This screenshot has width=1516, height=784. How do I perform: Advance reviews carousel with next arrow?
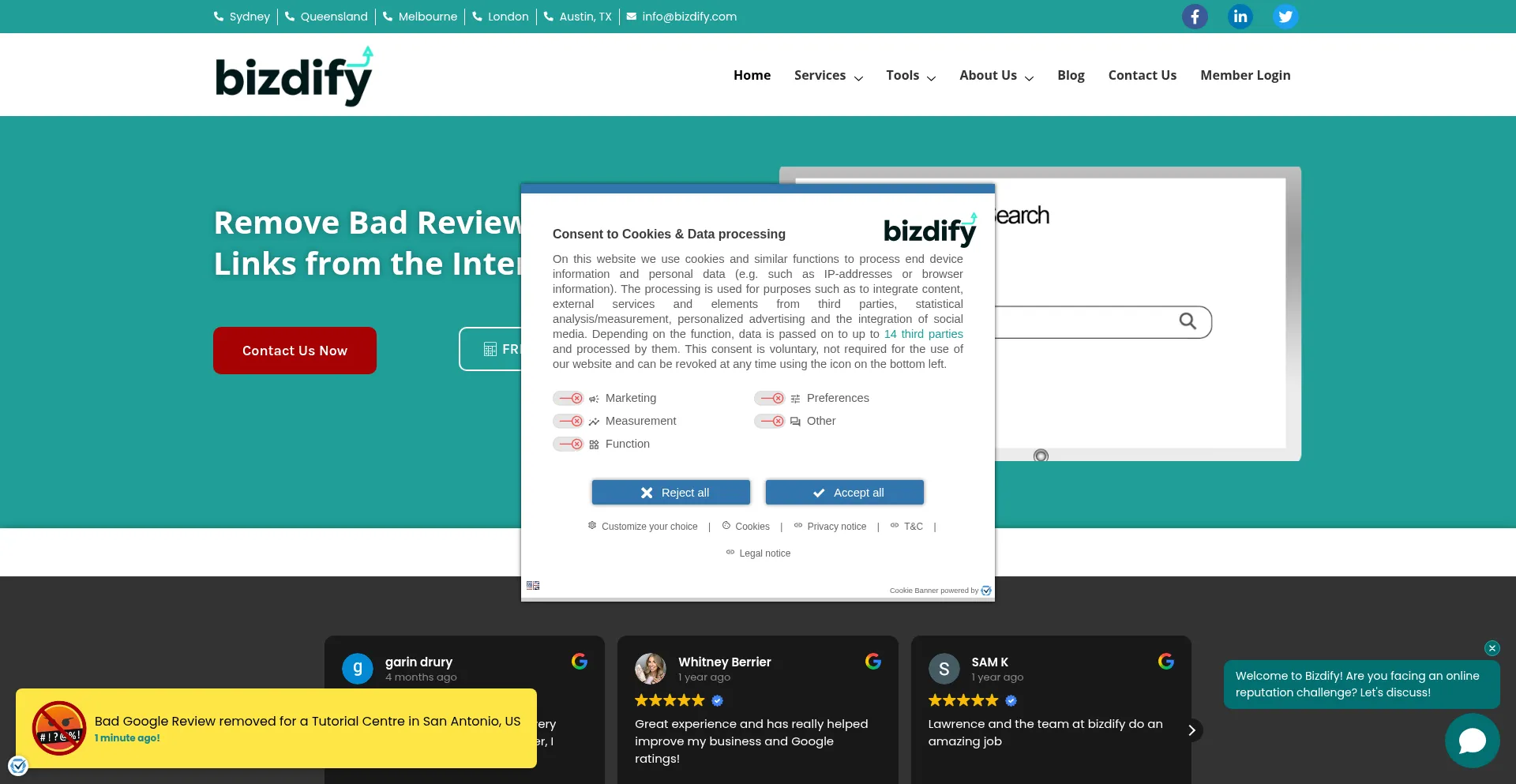[x=1192, y=730]
